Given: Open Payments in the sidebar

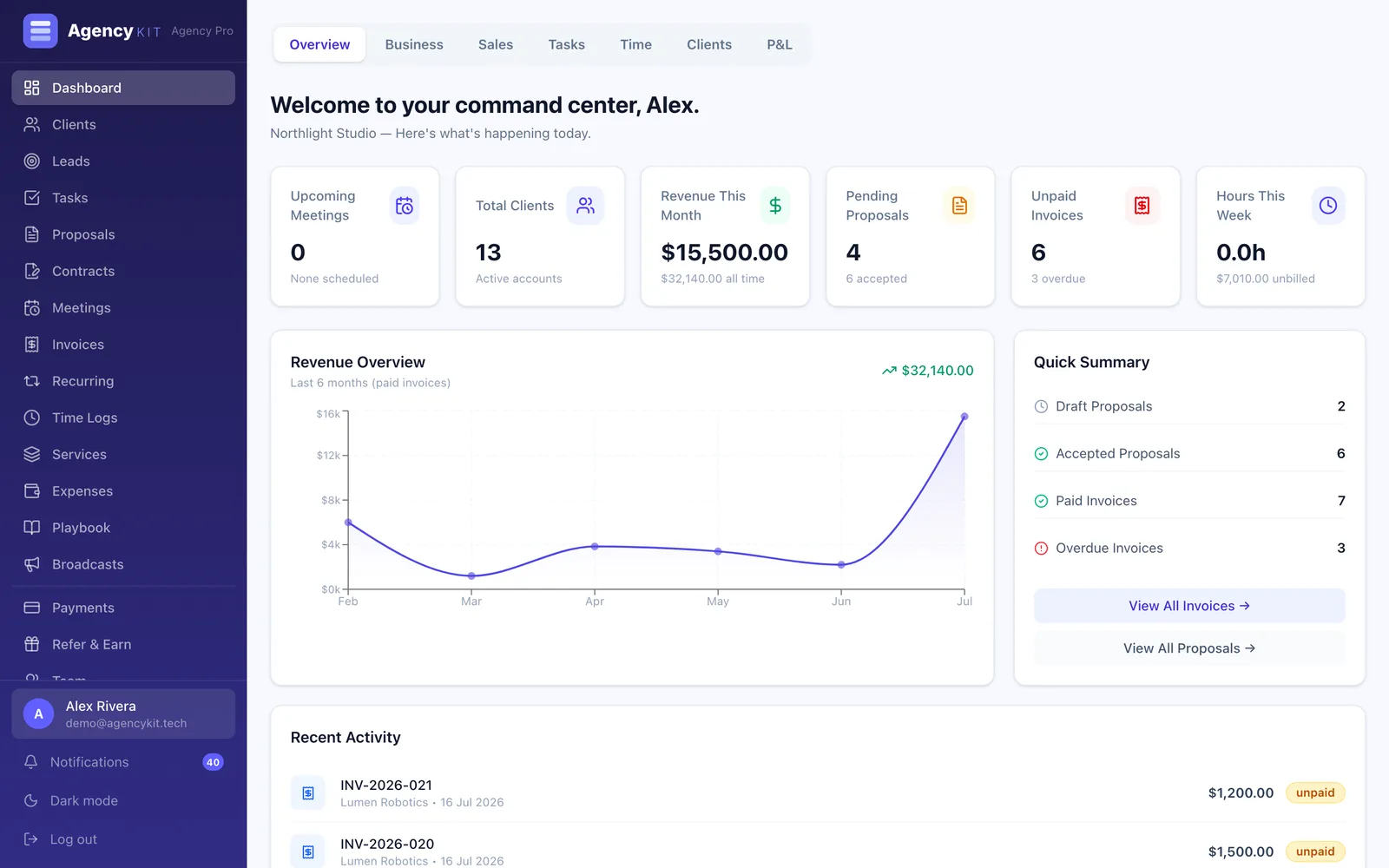Looking at the screenshot, I should tap(123, 608).
